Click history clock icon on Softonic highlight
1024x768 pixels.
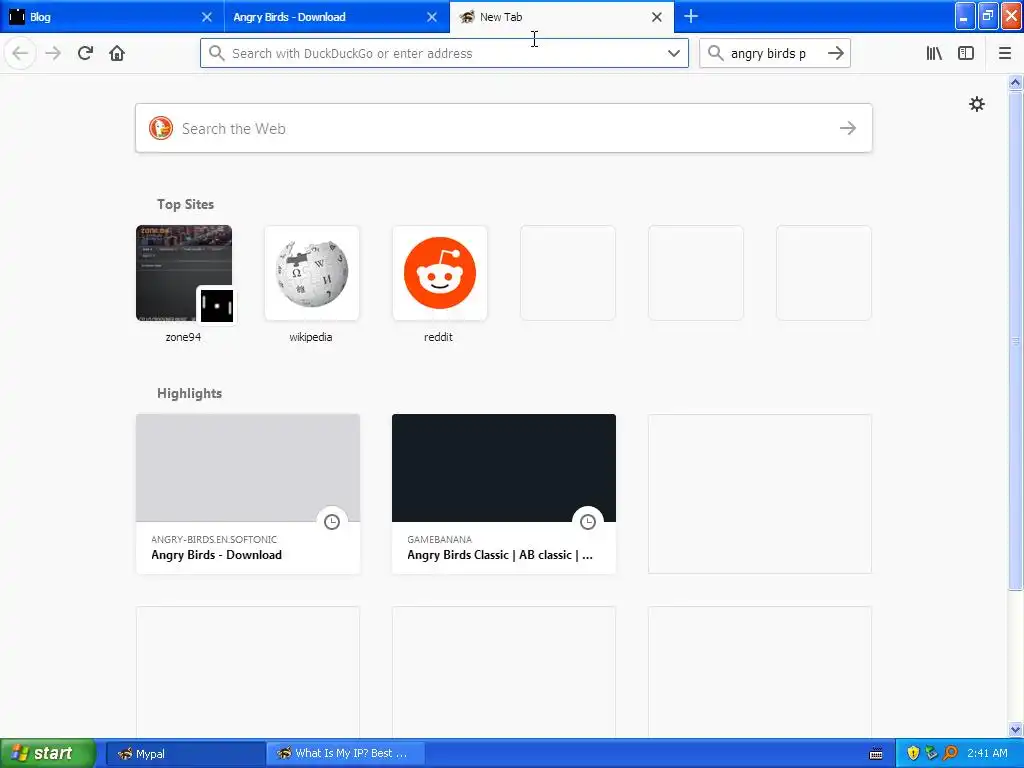[x=332, y=521]
